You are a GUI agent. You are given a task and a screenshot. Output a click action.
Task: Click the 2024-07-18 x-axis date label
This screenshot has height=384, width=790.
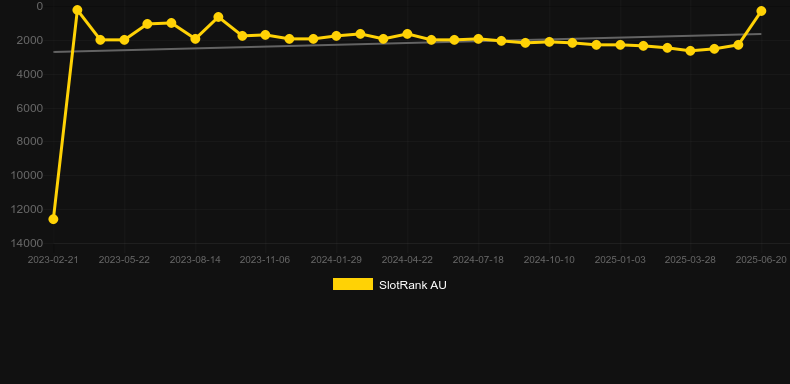point(478,260)
